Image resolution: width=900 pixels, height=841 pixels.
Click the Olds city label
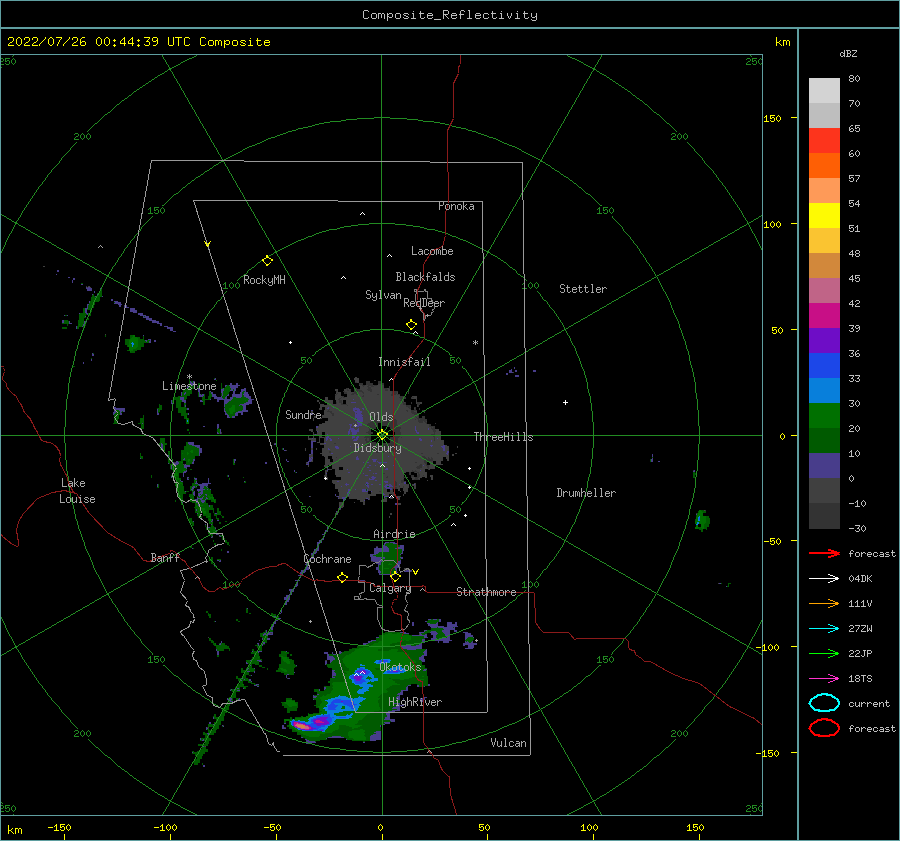coord(381,417)
